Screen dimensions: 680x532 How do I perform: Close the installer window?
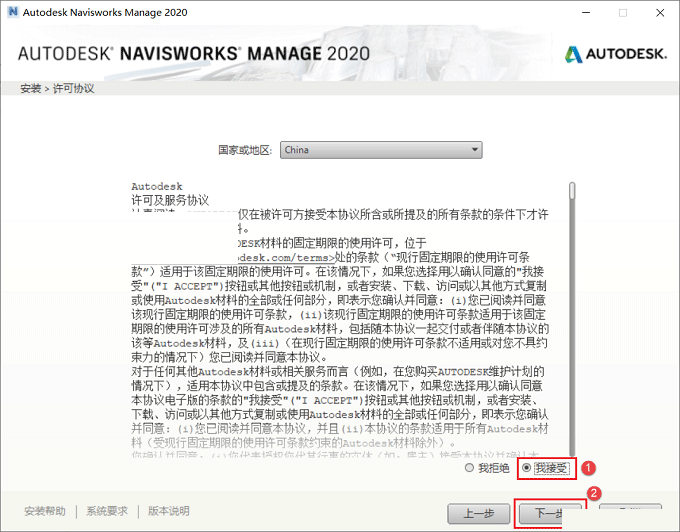(660, 13)
